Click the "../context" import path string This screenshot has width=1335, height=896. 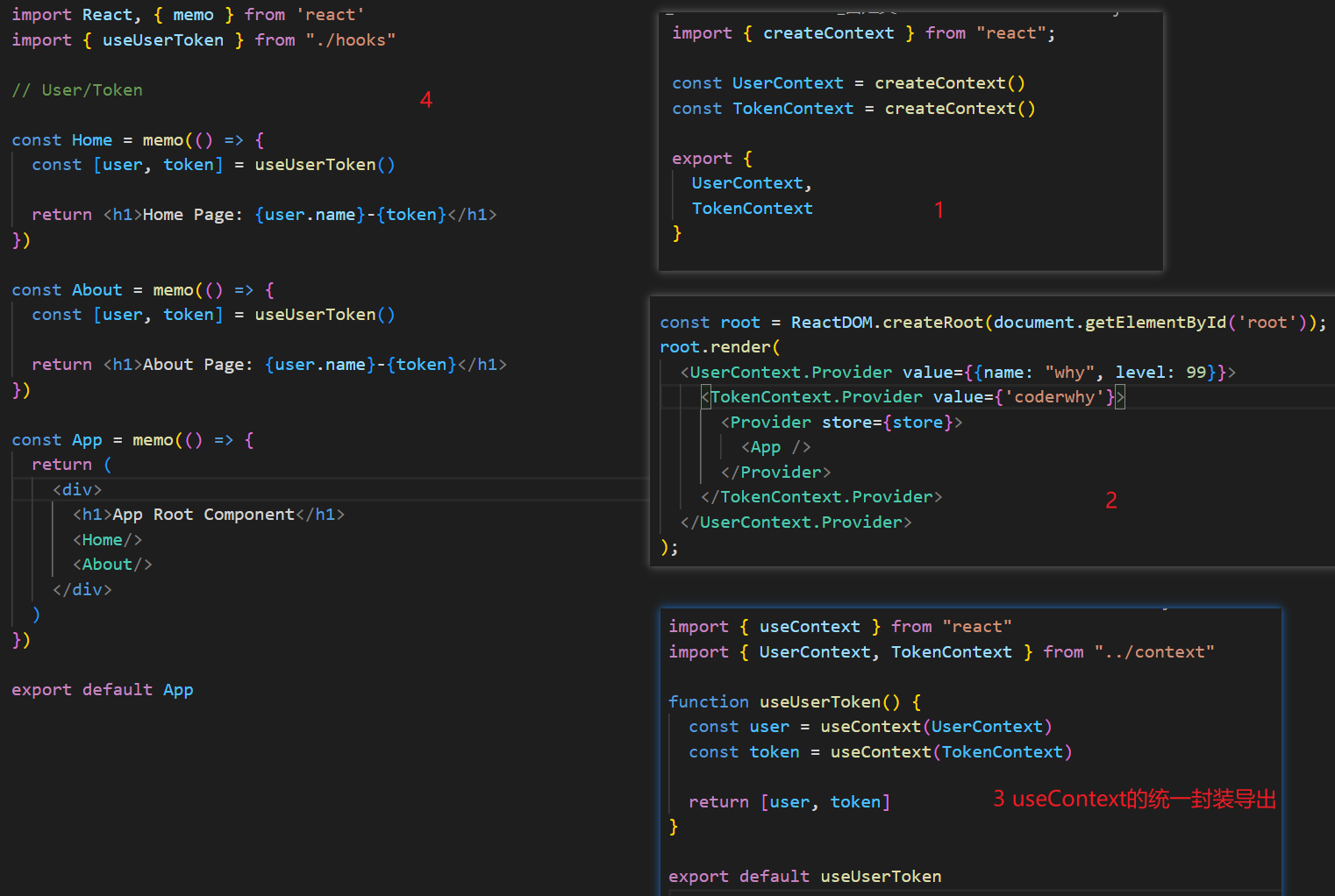[x=1154, y=652]
